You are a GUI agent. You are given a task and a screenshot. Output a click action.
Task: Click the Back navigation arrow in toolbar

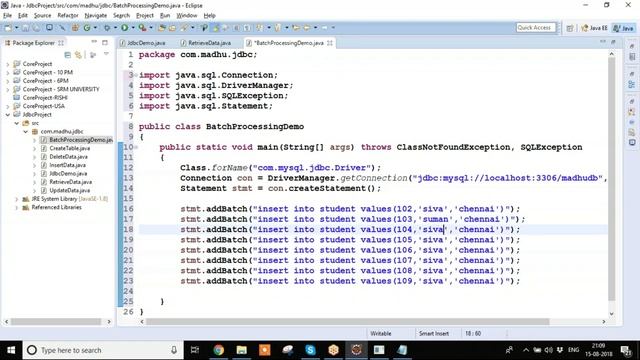click(307, 28)
